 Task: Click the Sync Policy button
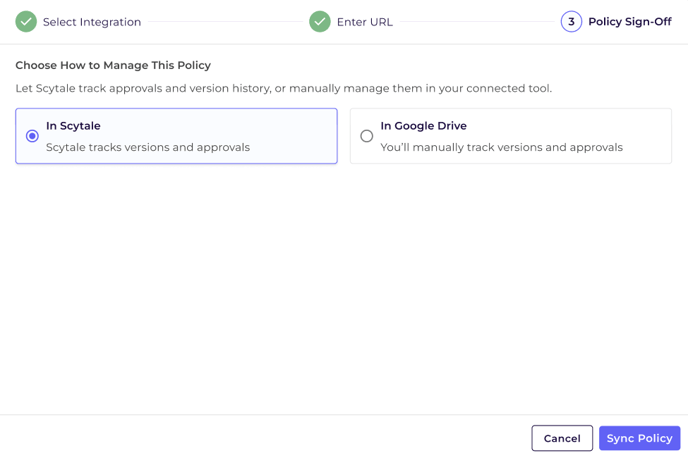click(x=639, y=438)
